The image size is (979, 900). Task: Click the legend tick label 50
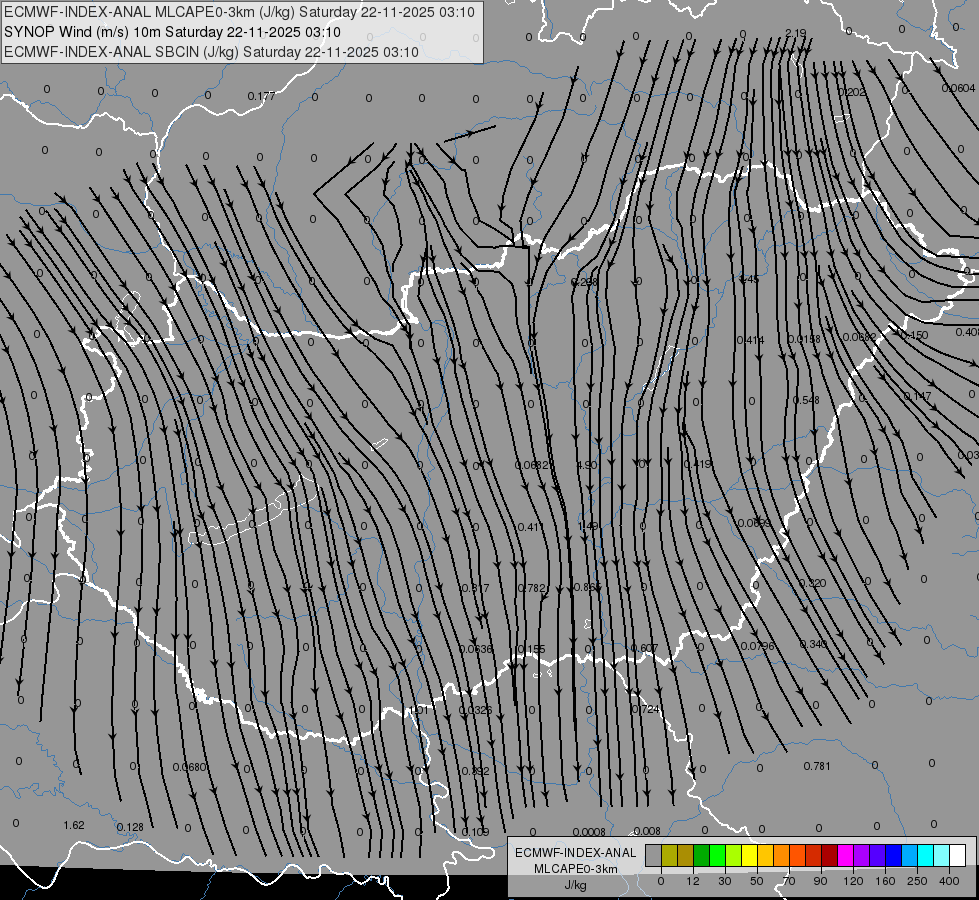pyautogui.click(x=757, y=881)
